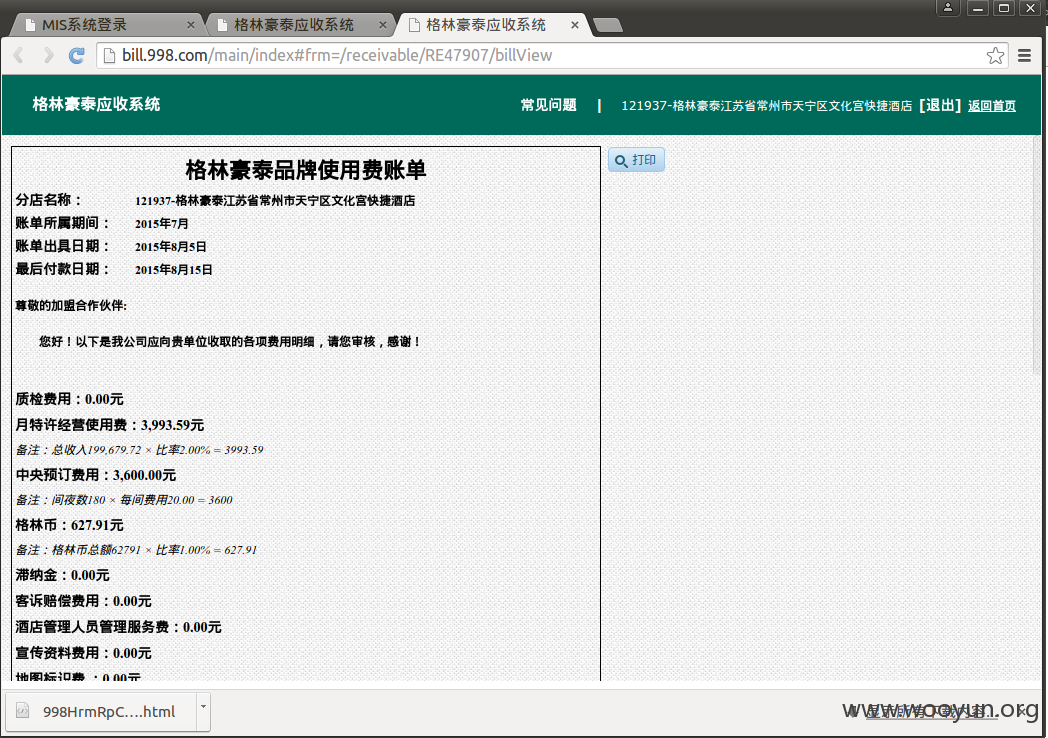Screen dimensions: 1048x738
Task: Click the 格林豪泰应收系统 header logo text
Action: (x=96, y=104)
